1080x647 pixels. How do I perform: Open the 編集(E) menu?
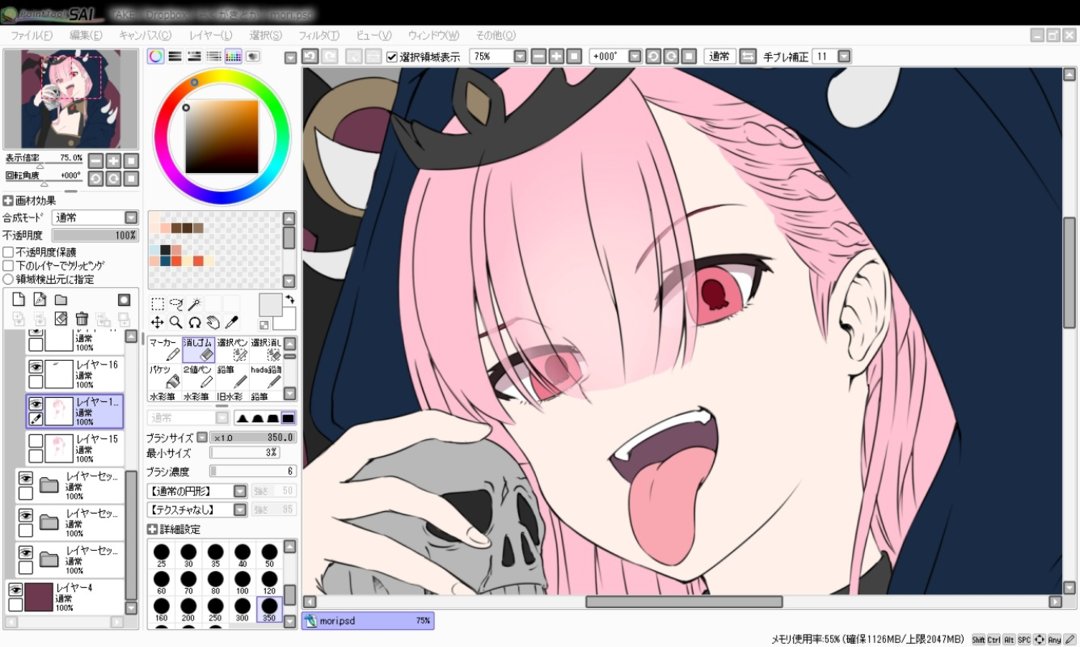[x=85, y=35]
